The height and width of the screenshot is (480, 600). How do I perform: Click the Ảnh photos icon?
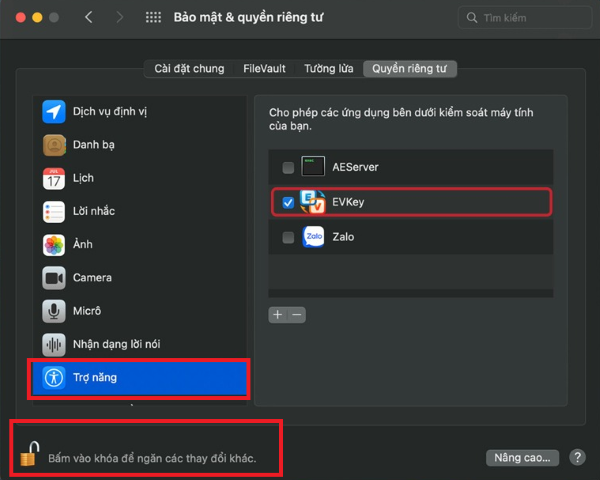coord(54,245)
